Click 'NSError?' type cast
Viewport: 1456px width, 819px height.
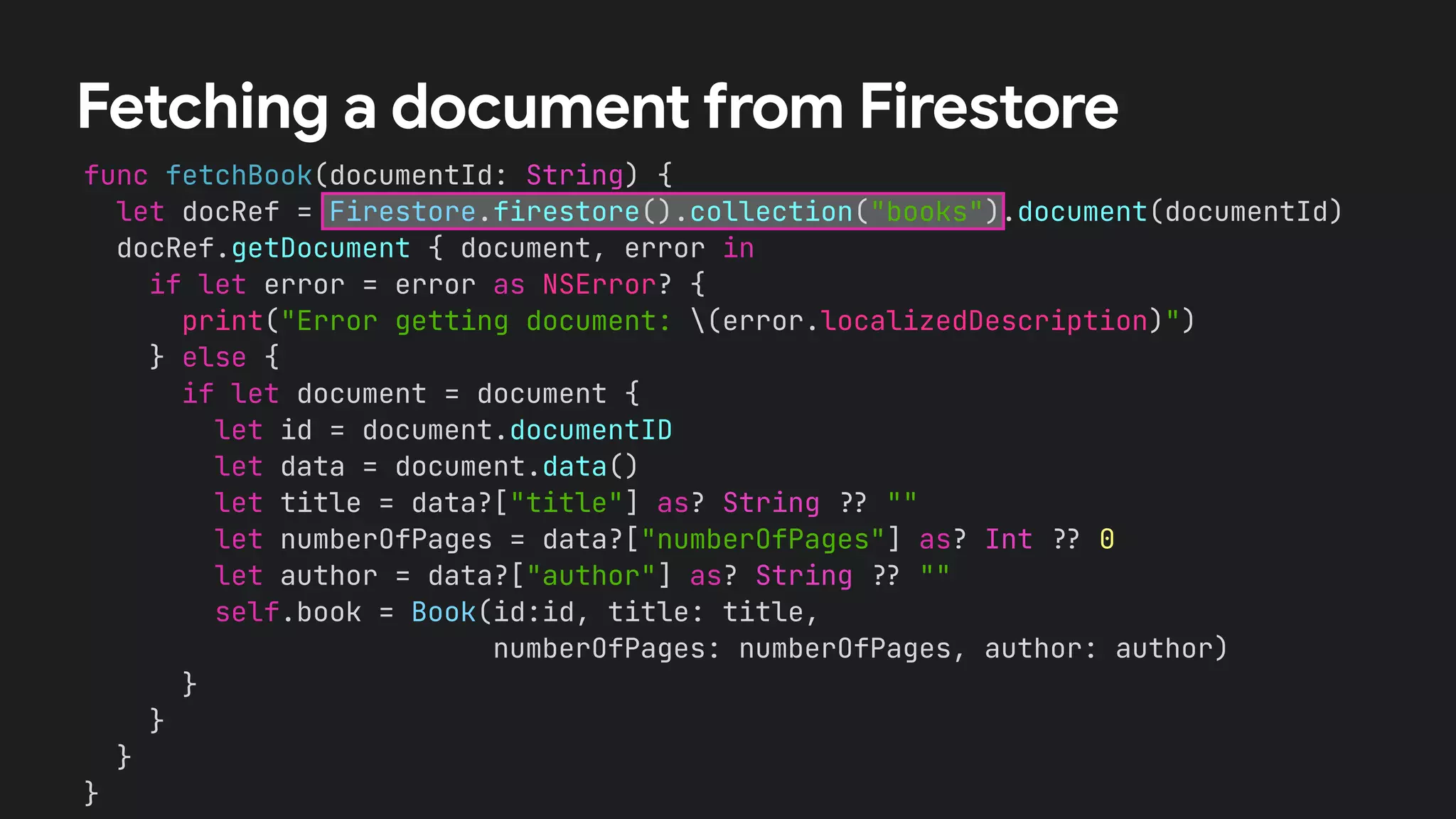606,284
